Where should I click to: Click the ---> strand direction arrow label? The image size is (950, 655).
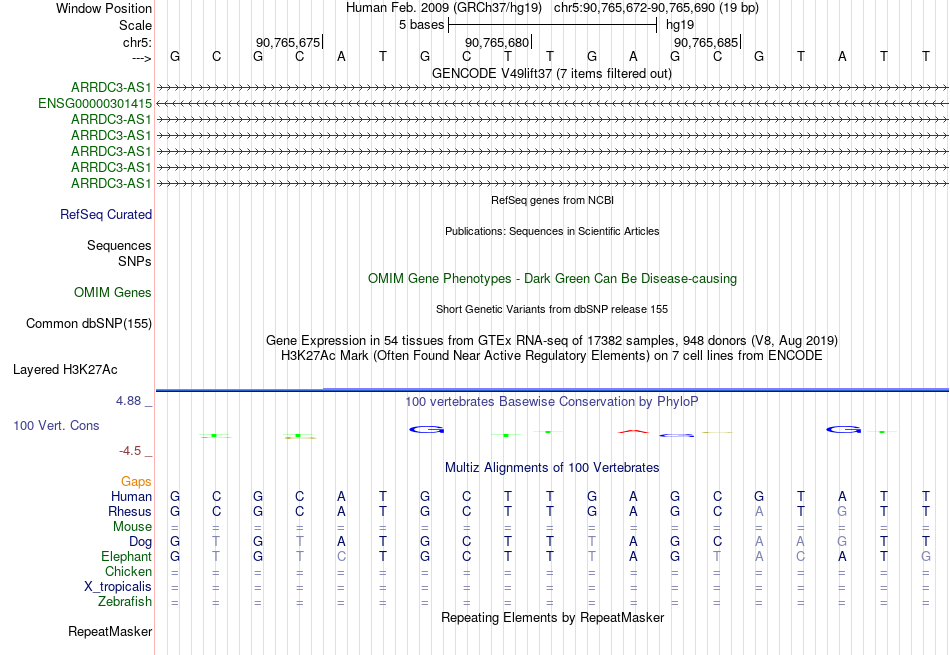coord(142,59)
